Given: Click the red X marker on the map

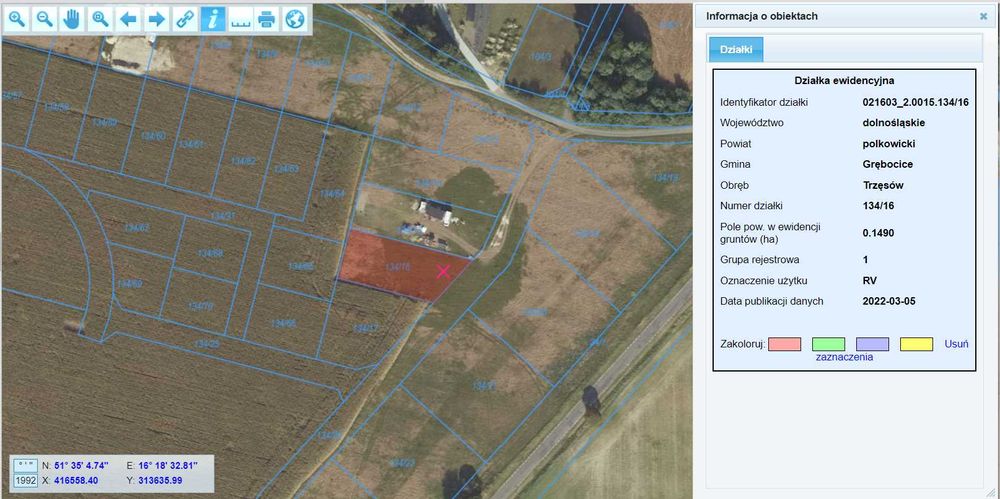Looking at the screenshot, I should coord(444,272).
